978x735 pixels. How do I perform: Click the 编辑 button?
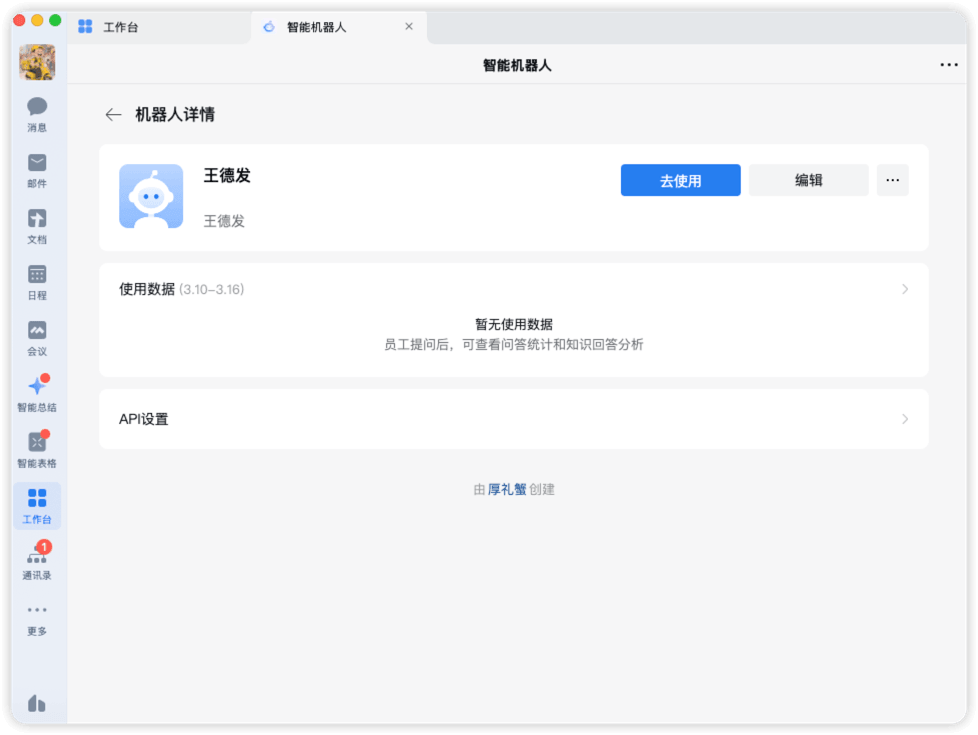coord(808,180)
